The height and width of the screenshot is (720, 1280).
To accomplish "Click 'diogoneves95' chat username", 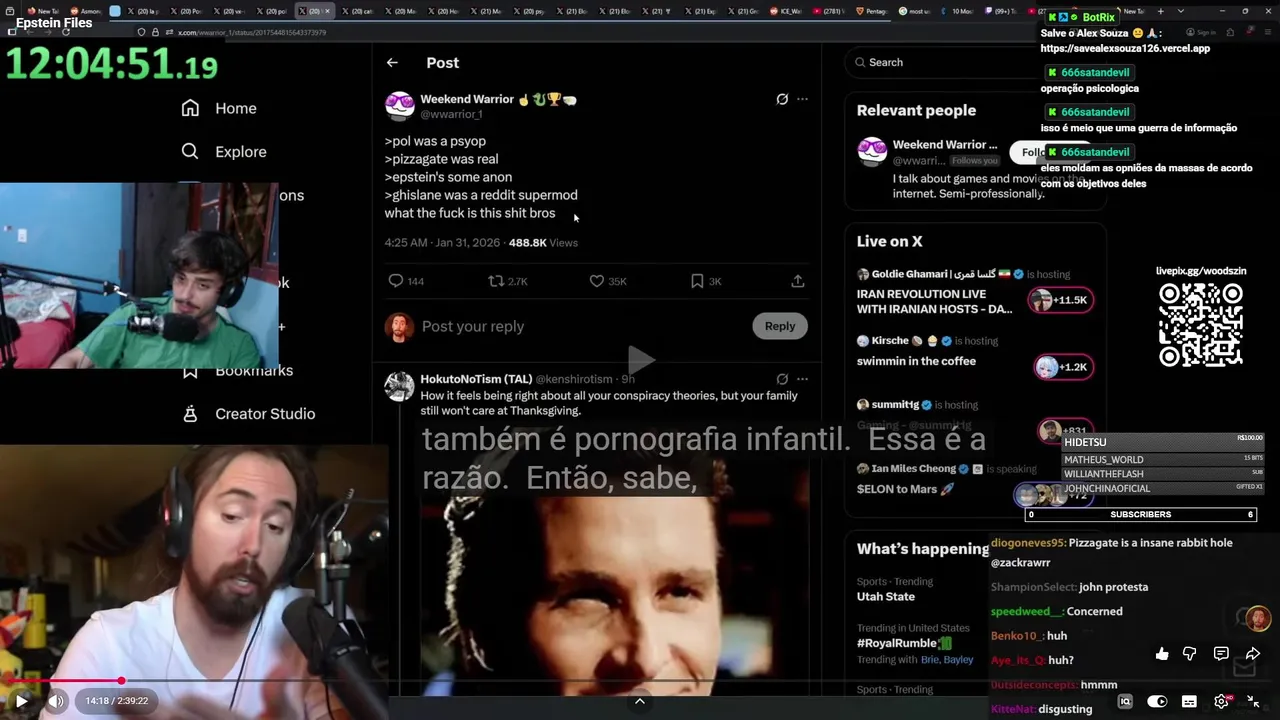I will click(x=1027, y=543).
